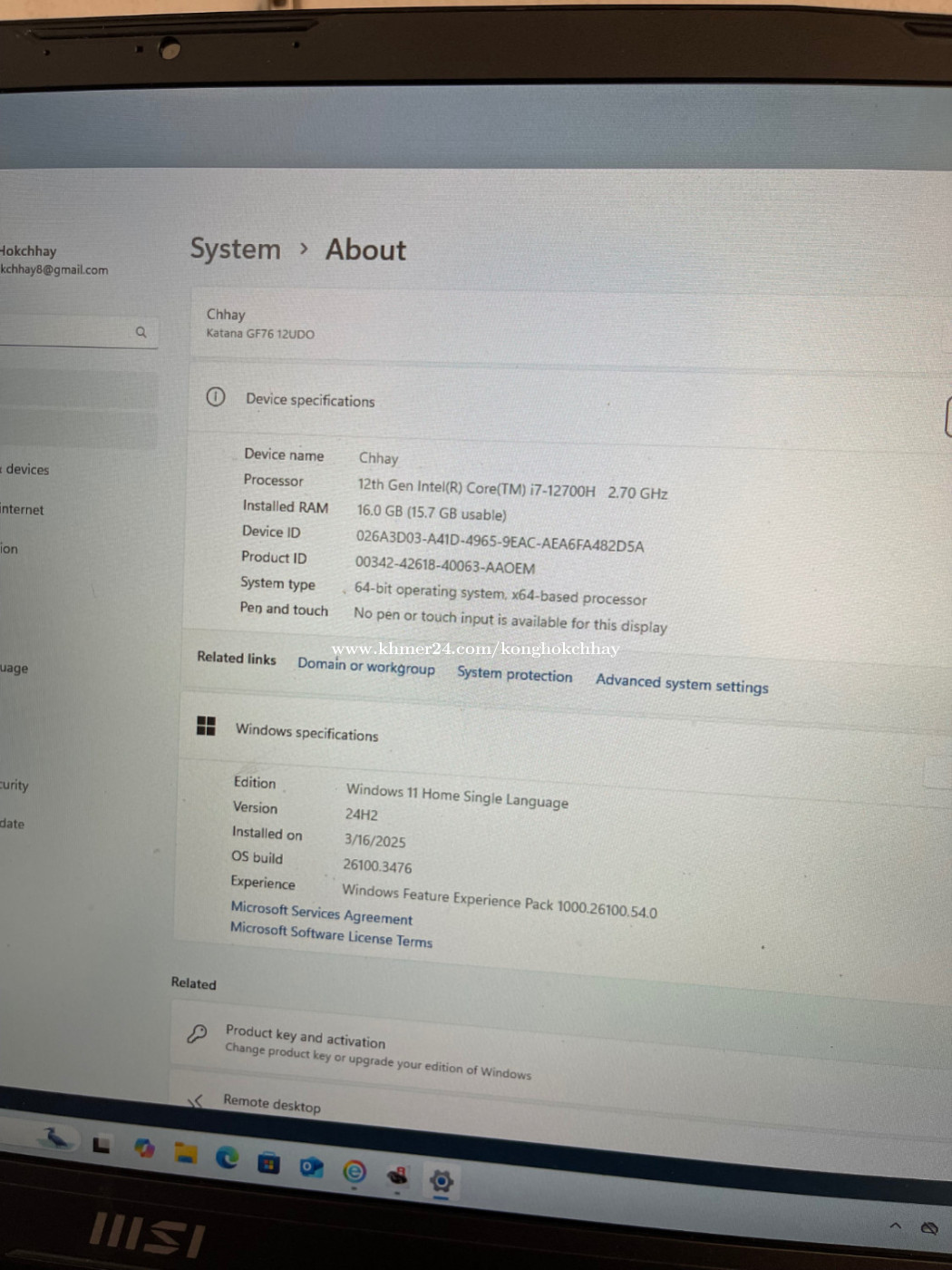Select the 'internet' sidebar item
The width and height of the screenshot is (952, 1270).
click(22, 510)
